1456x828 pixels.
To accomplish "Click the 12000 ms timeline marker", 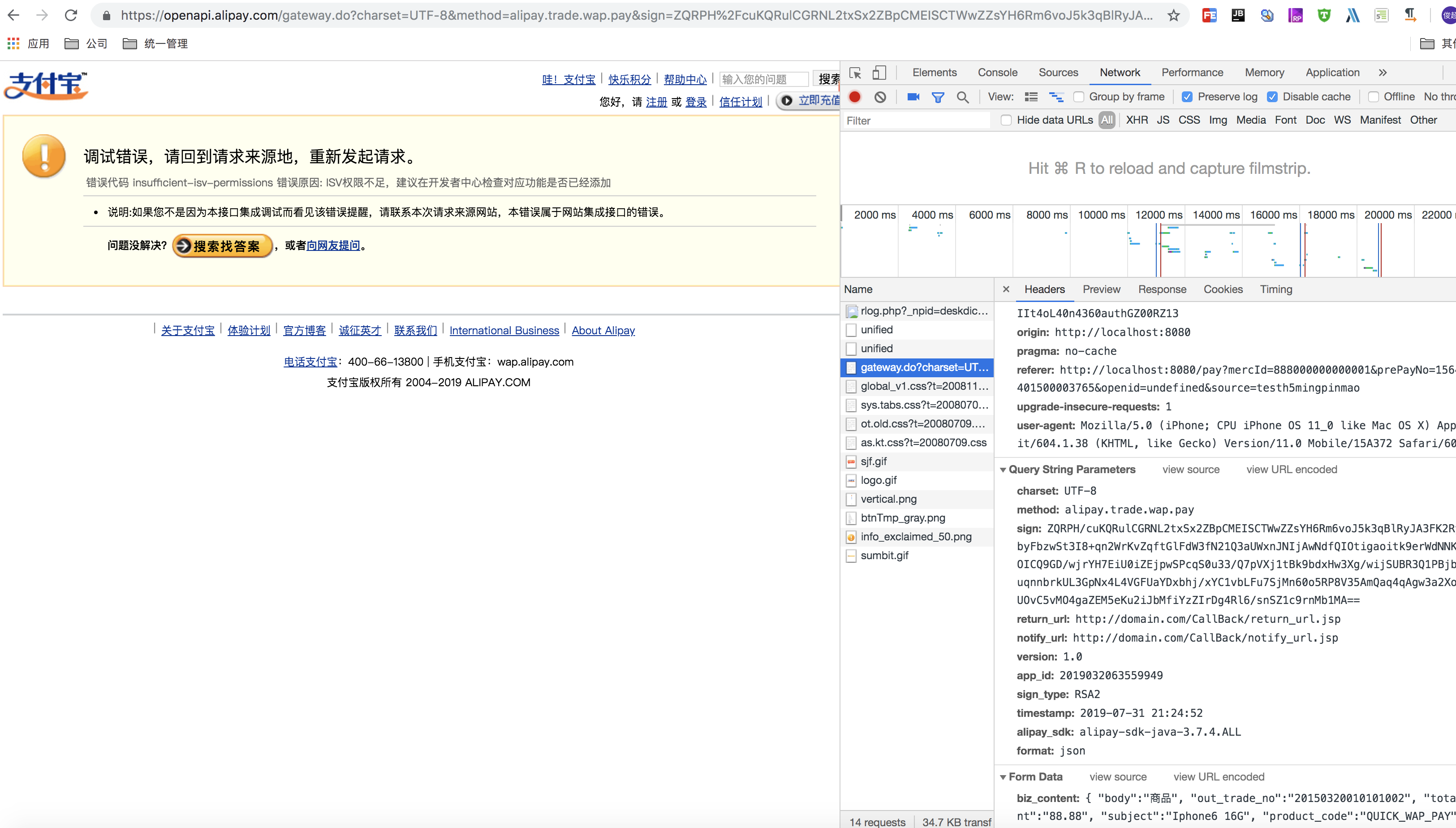I will [1158, 215].
